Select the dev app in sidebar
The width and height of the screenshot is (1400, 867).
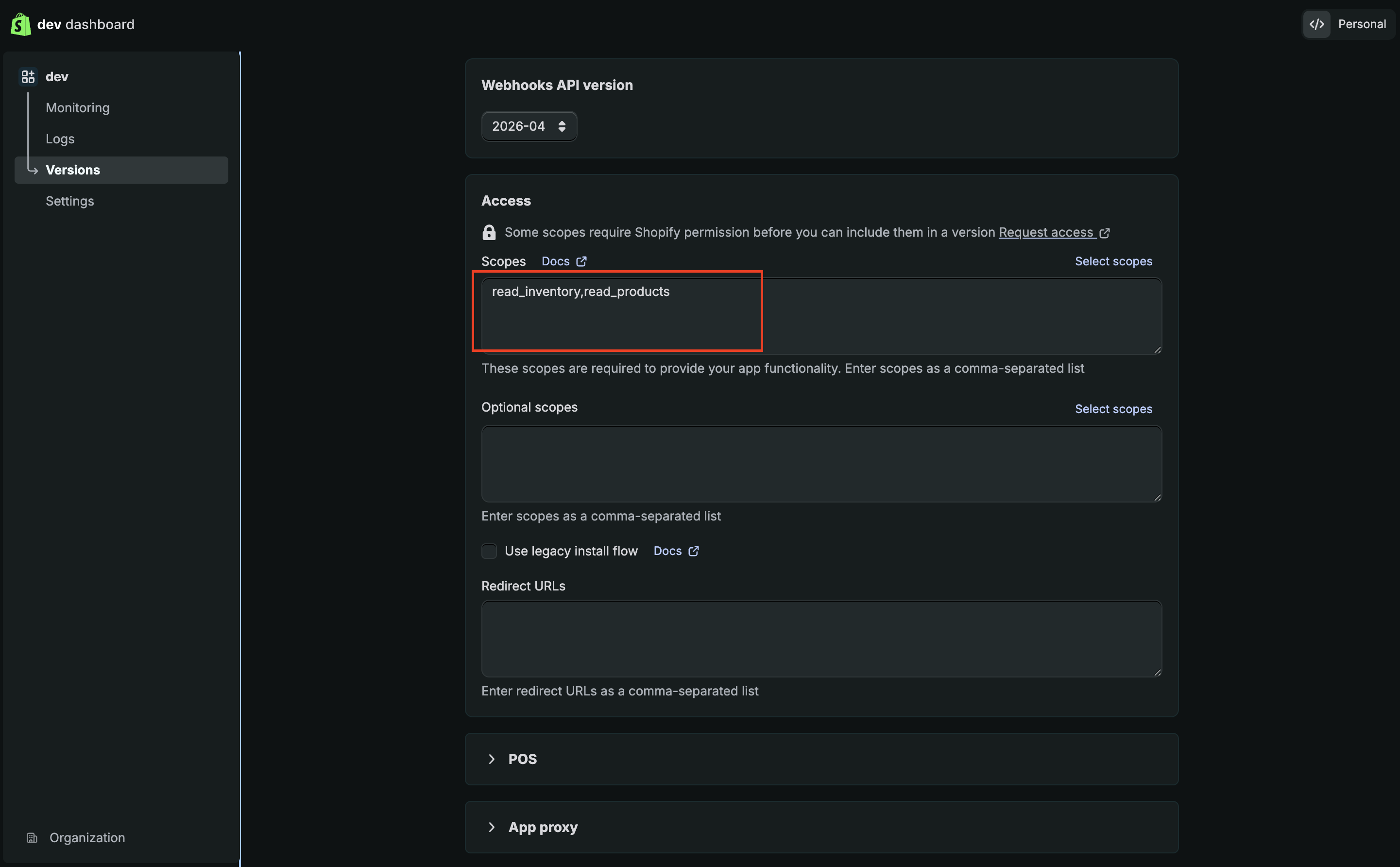pyautogui.click(x=57, y=76)
